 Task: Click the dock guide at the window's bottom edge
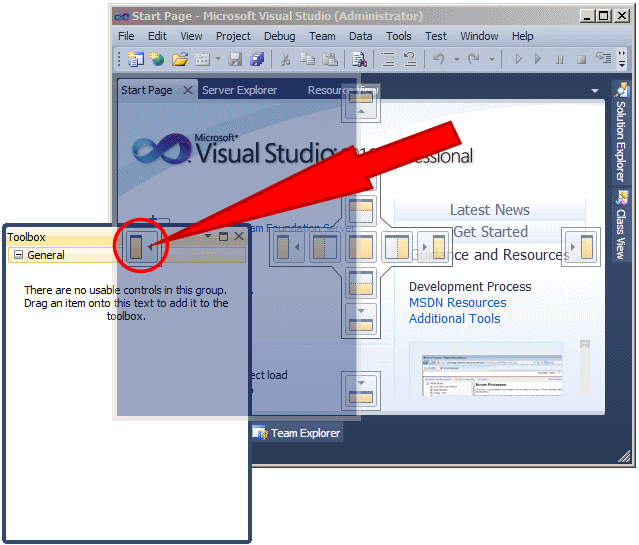coord(361,391)
